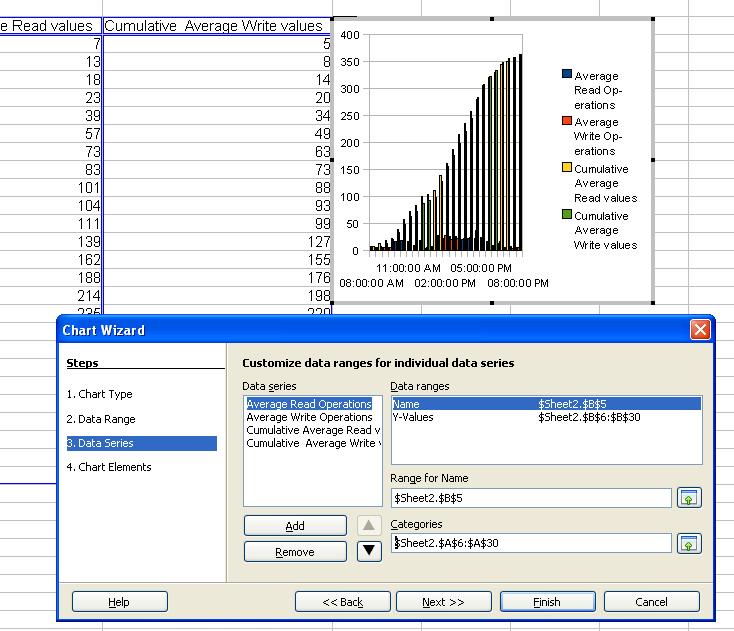Click the green Cumulative Average Write legend swatch
This screenshot has width=734, height=631.
[x=567, y=215]
